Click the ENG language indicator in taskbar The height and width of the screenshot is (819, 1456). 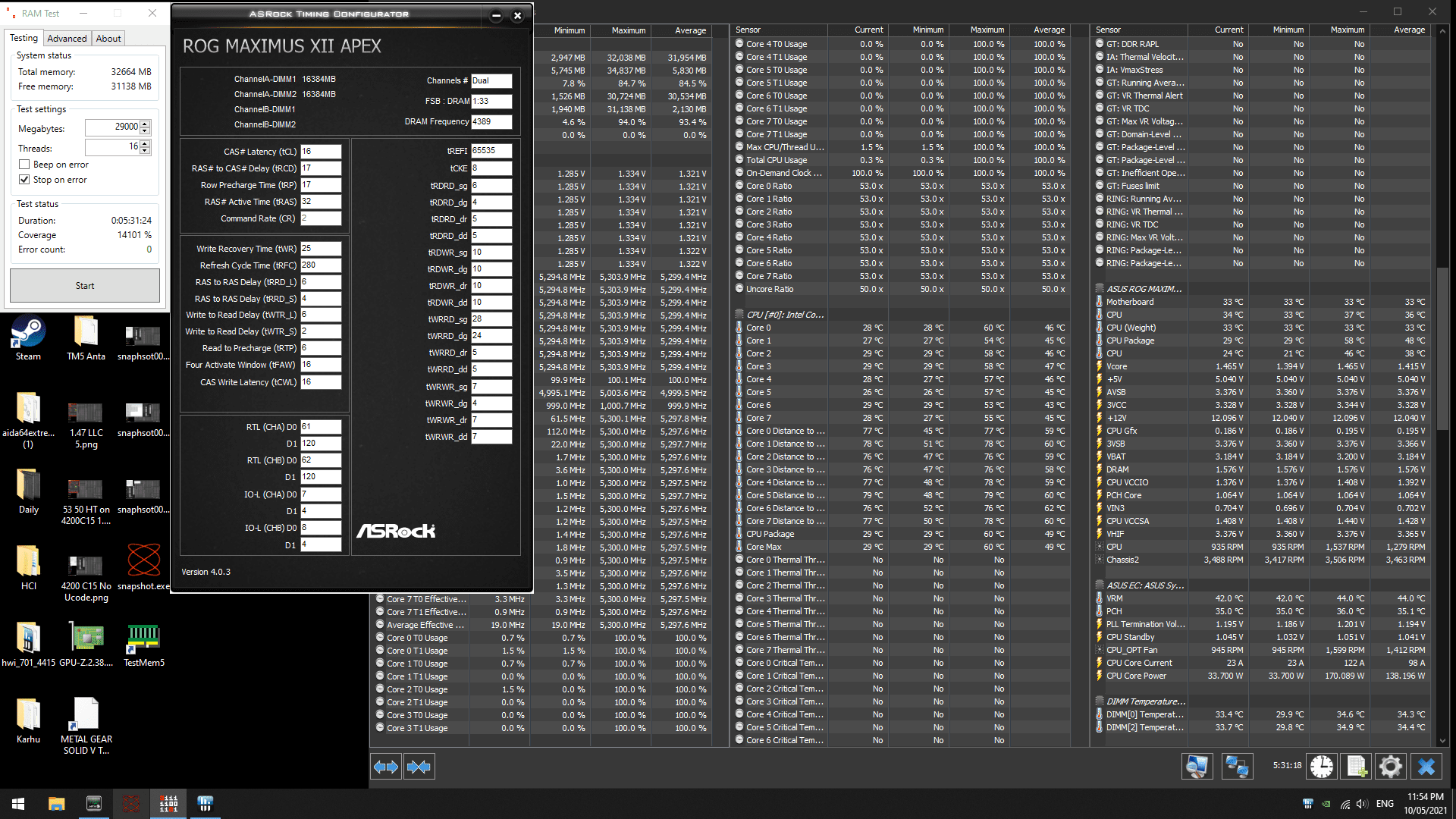(1385, 804)
